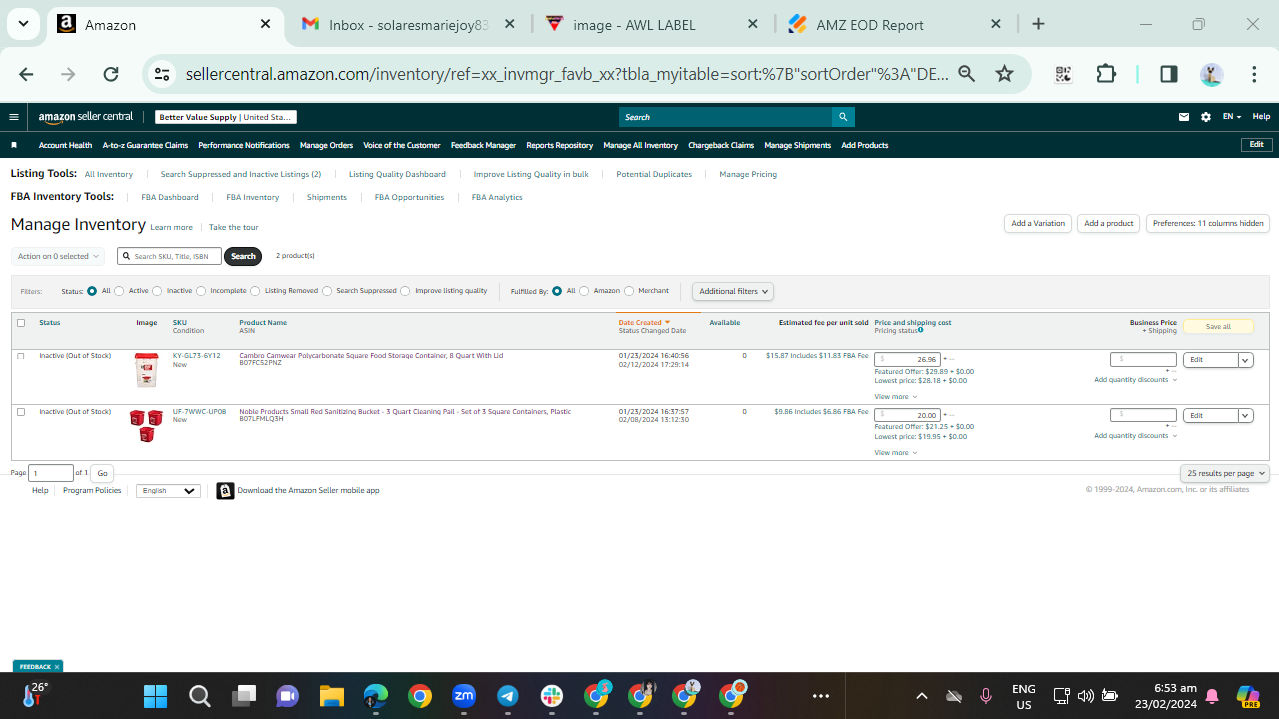
Task: Open Search Suppressed and Inactive Listings link
Action: click(241, 174)
